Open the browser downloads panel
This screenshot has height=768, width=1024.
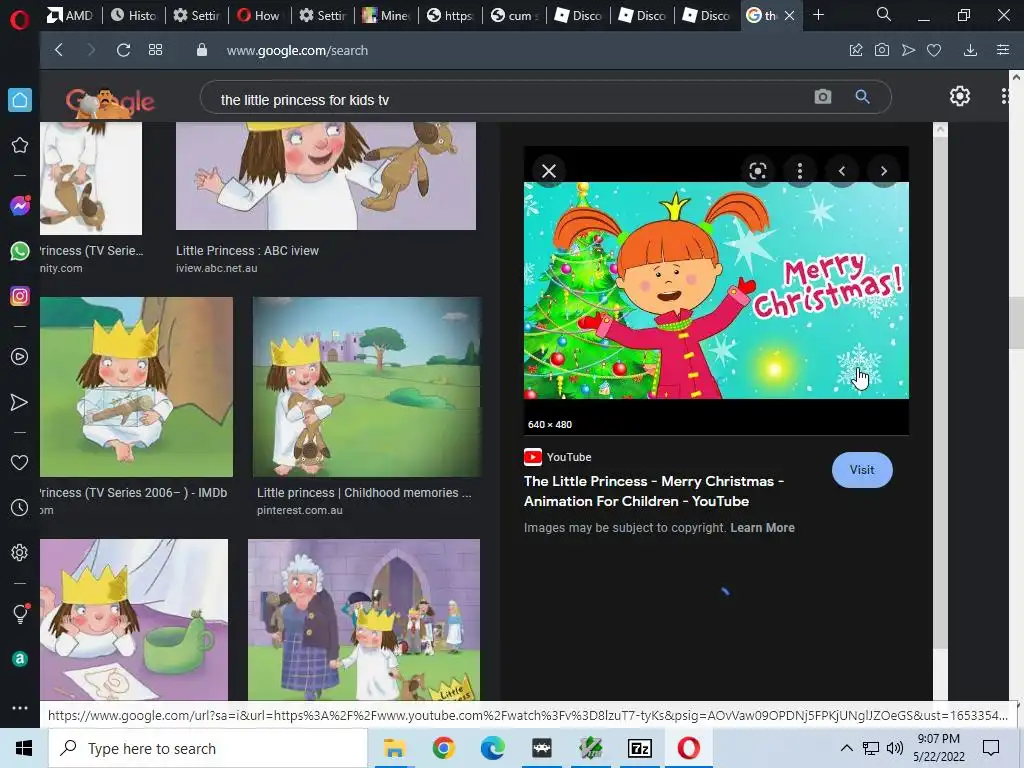point(970,50)
